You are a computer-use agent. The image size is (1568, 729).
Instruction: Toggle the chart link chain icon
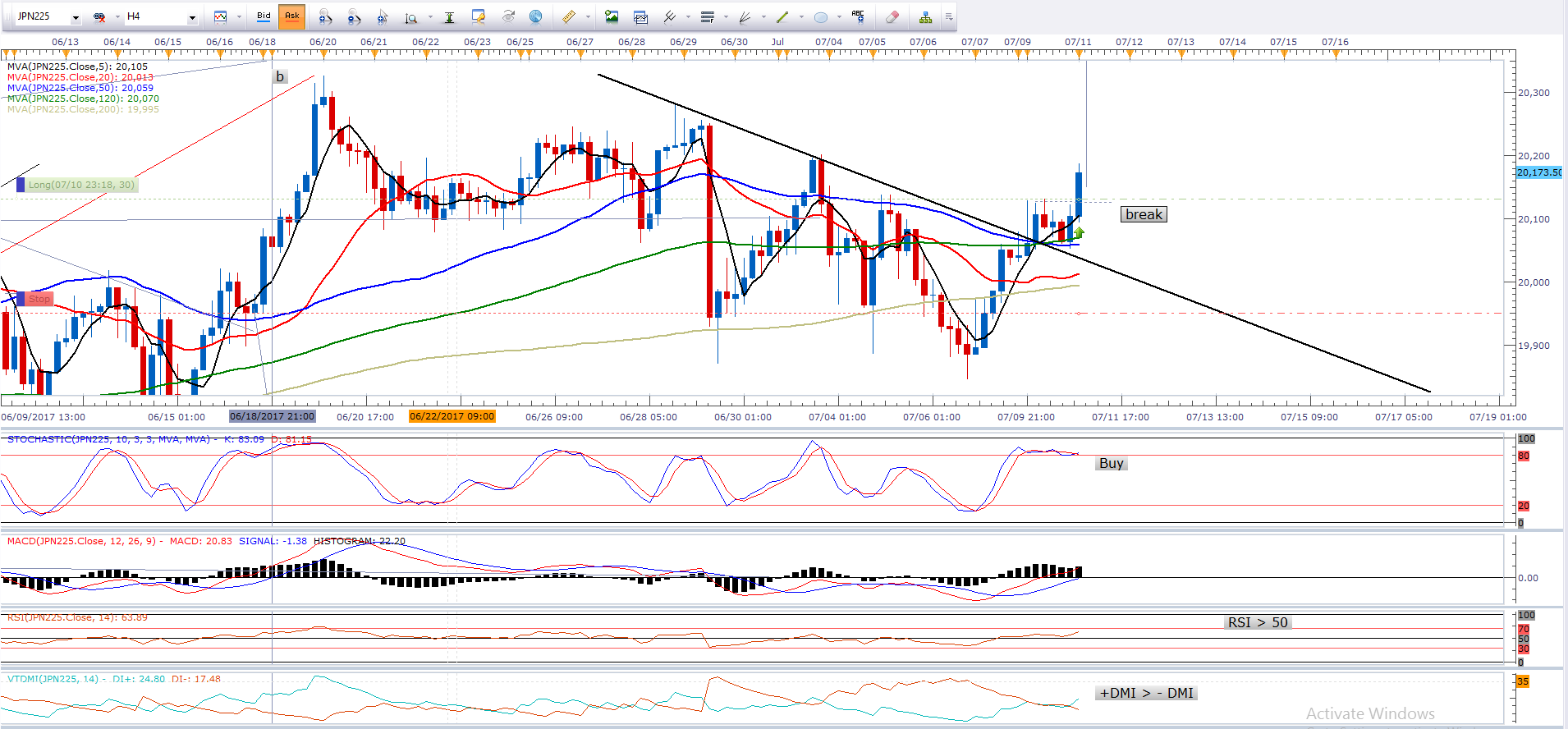(99, 16)
